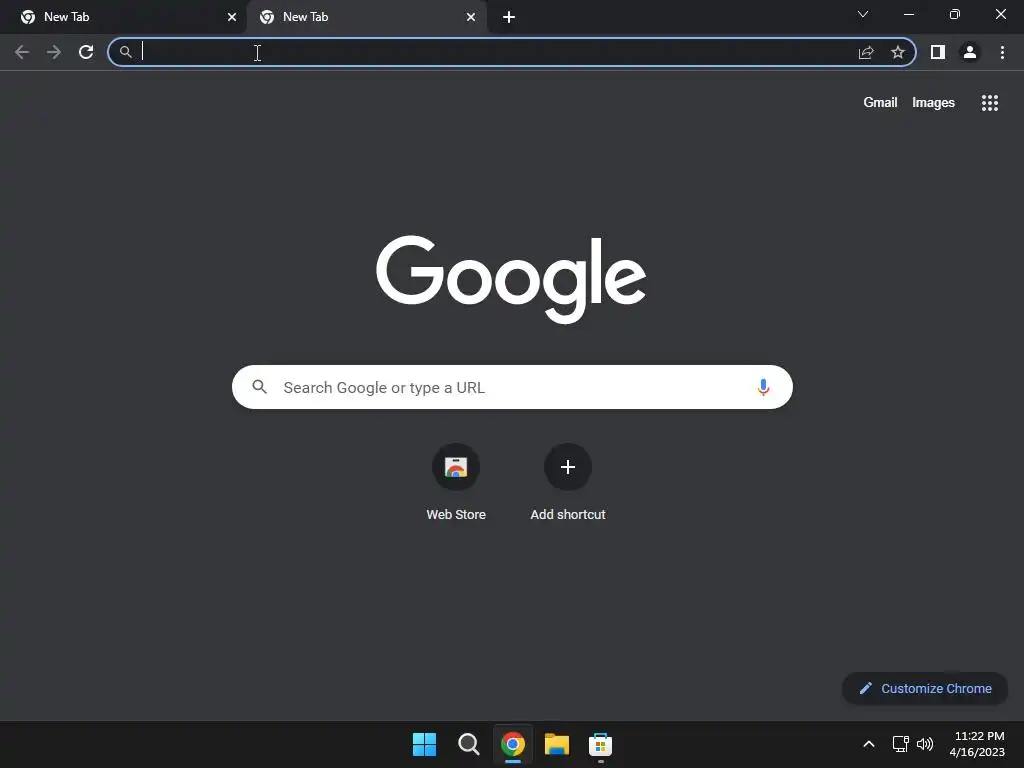Click the Google logo
The width and height of the screenshot is (1024, 768).
point(511,279)
